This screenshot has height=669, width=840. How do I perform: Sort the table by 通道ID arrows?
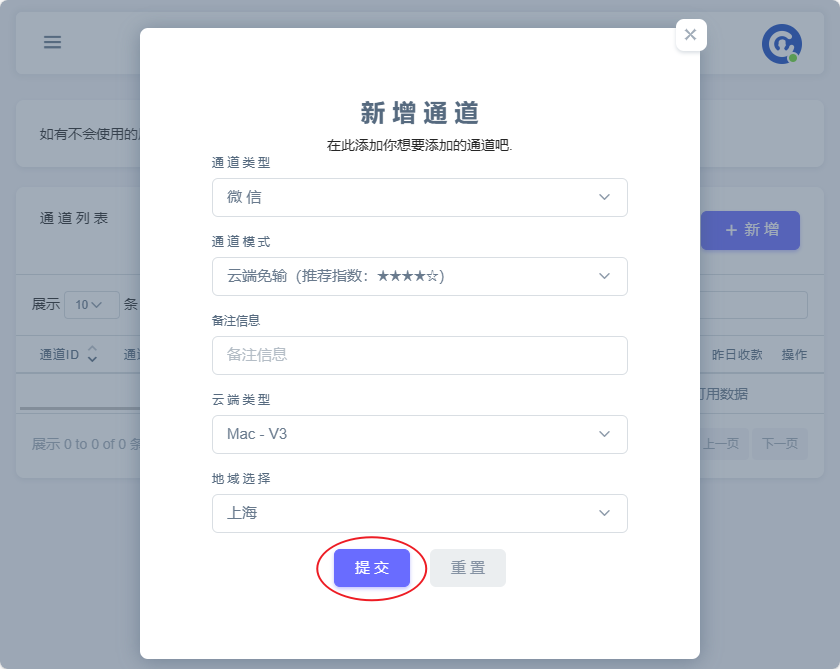92,354
